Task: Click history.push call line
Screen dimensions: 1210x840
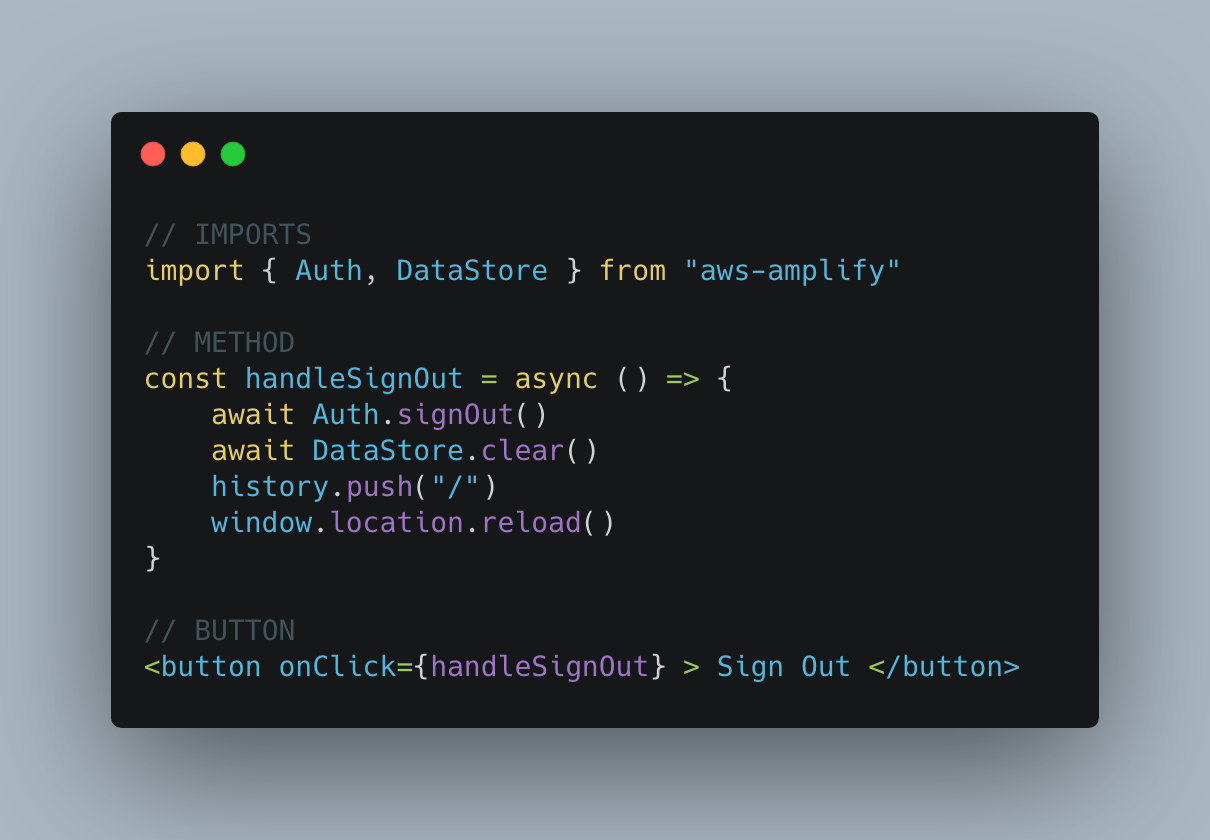Action: coord(354,487)
